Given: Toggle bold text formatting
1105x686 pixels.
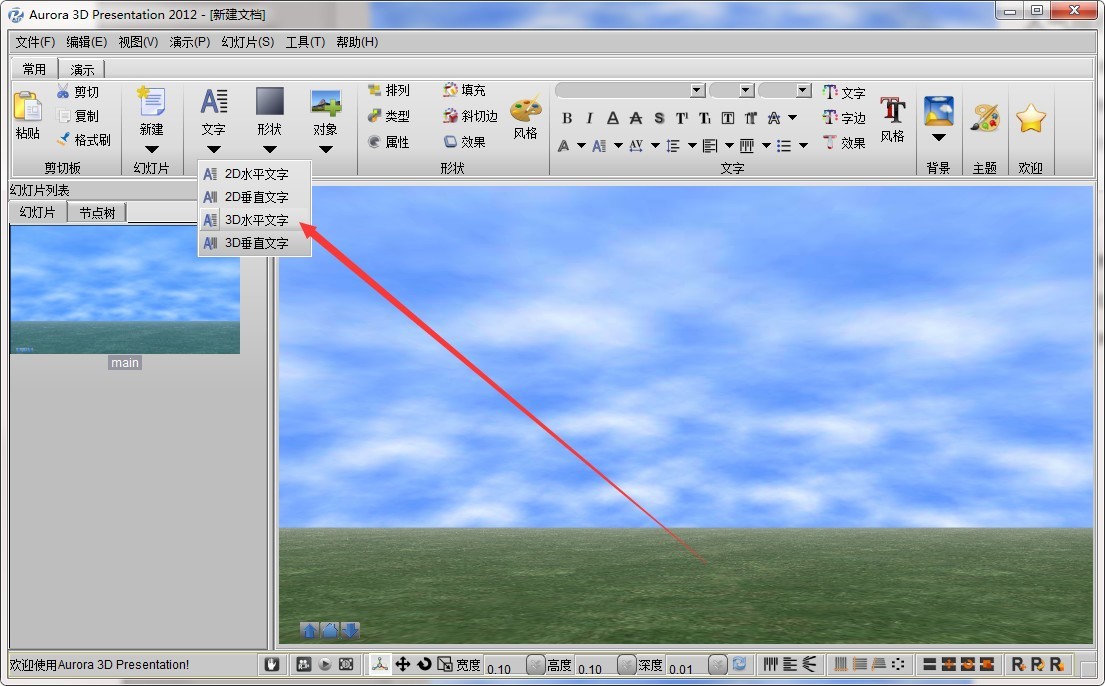Looking at the screenshot, I should (x=567, y=117).
